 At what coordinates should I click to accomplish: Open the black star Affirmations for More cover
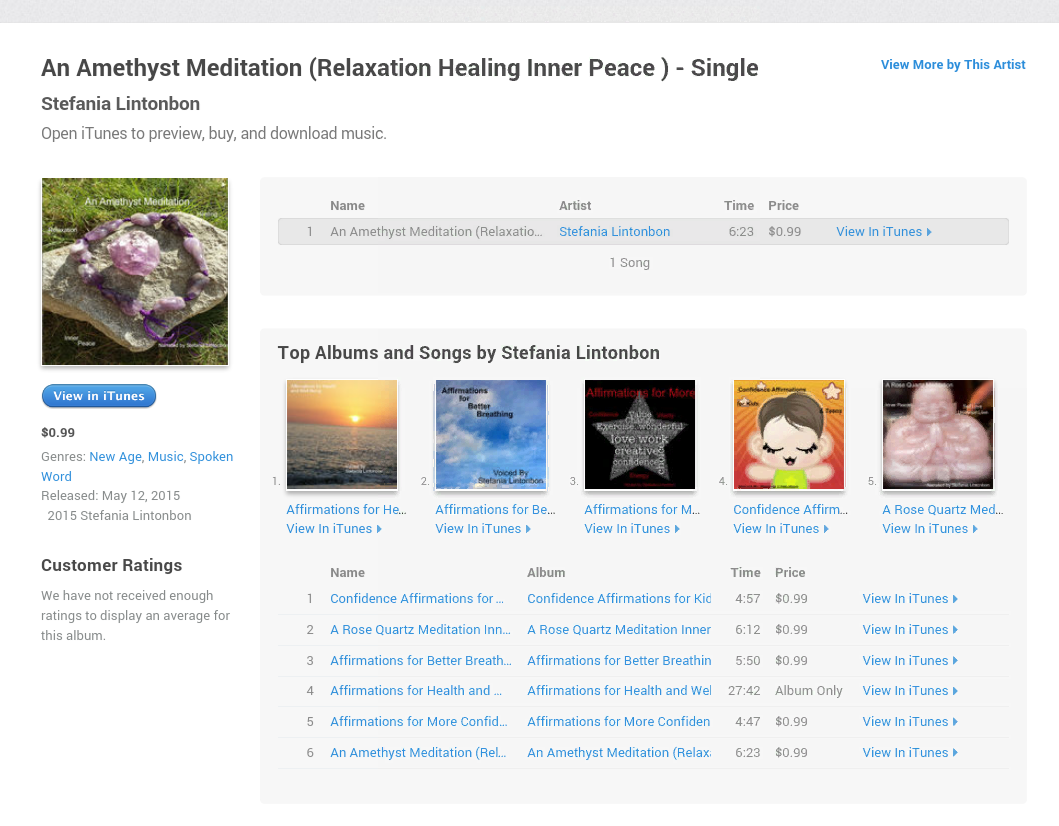click(x=640, y=435)
